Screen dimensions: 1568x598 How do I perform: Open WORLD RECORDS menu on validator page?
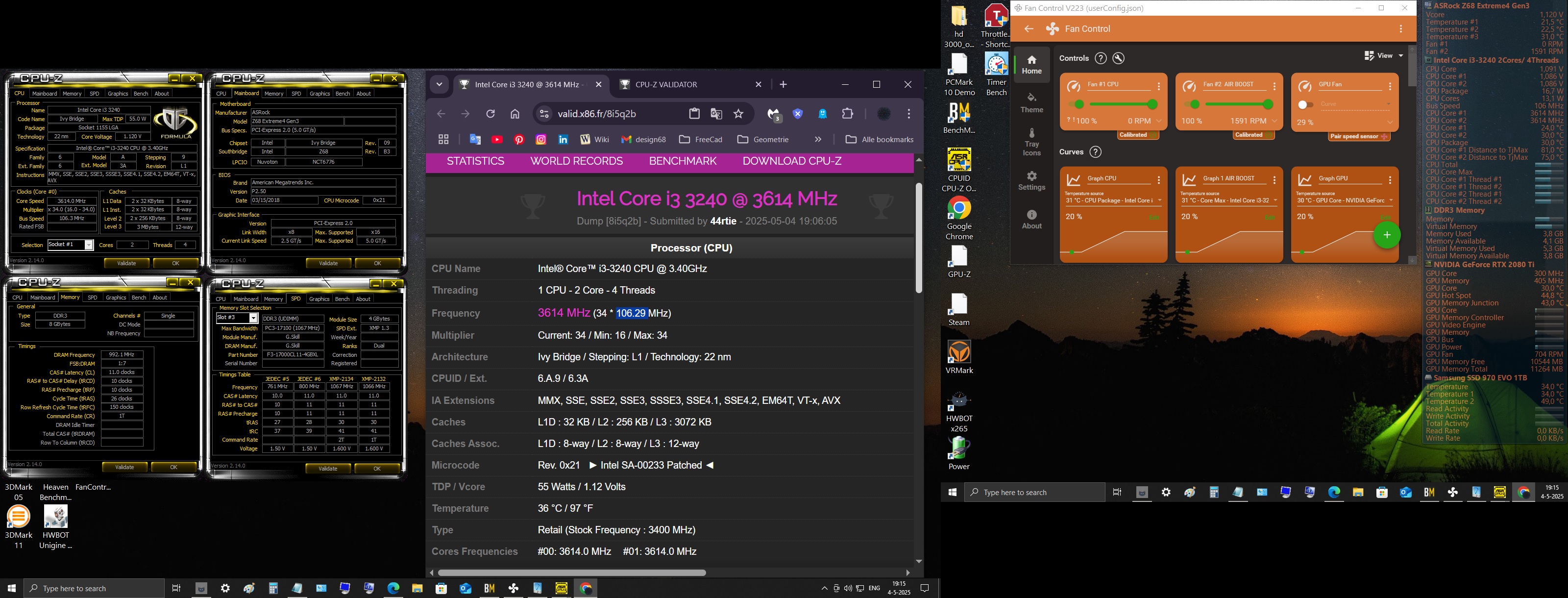(x=576, y=161)
